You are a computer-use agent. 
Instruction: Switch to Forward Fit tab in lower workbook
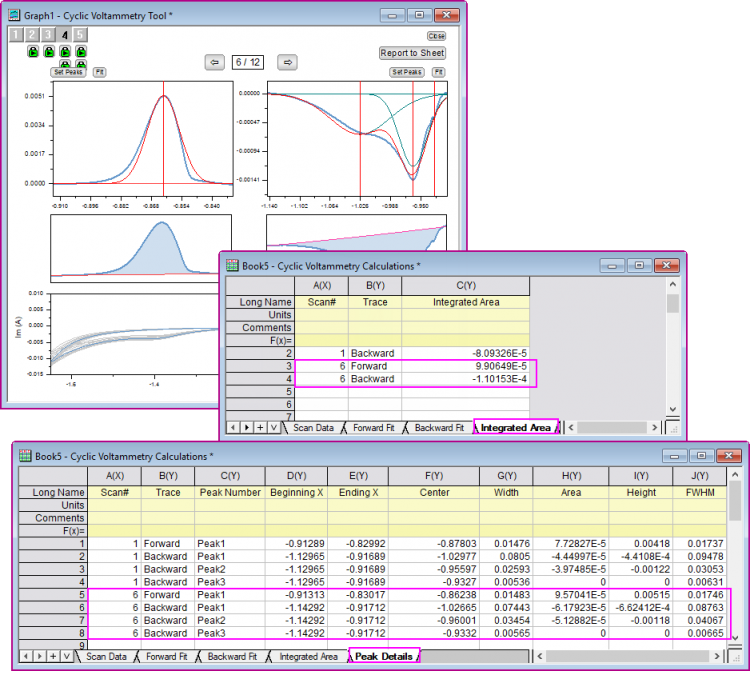[x=166, y=656]
